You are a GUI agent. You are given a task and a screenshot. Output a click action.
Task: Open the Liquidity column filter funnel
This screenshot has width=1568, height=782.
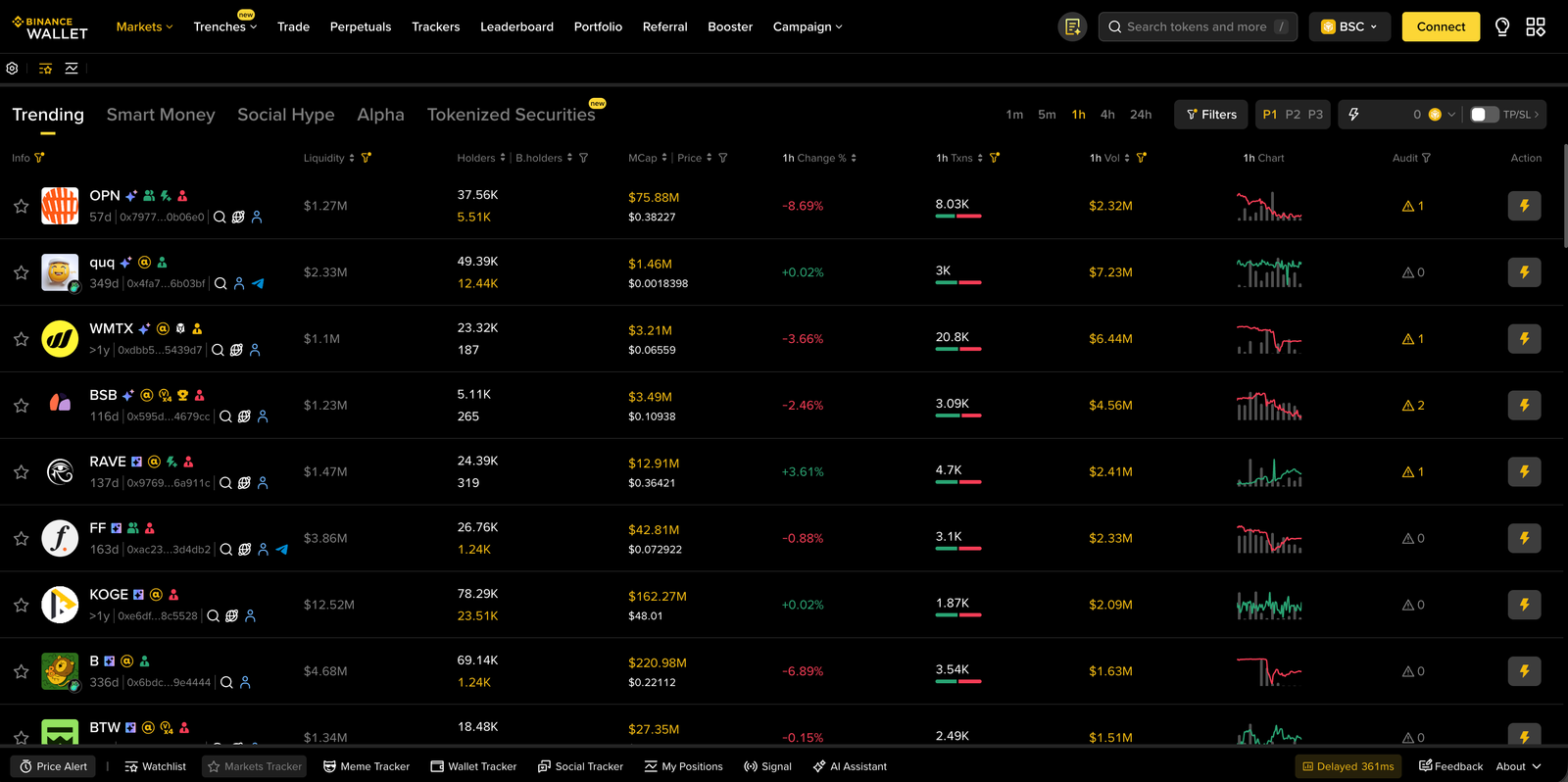[367, 158]
